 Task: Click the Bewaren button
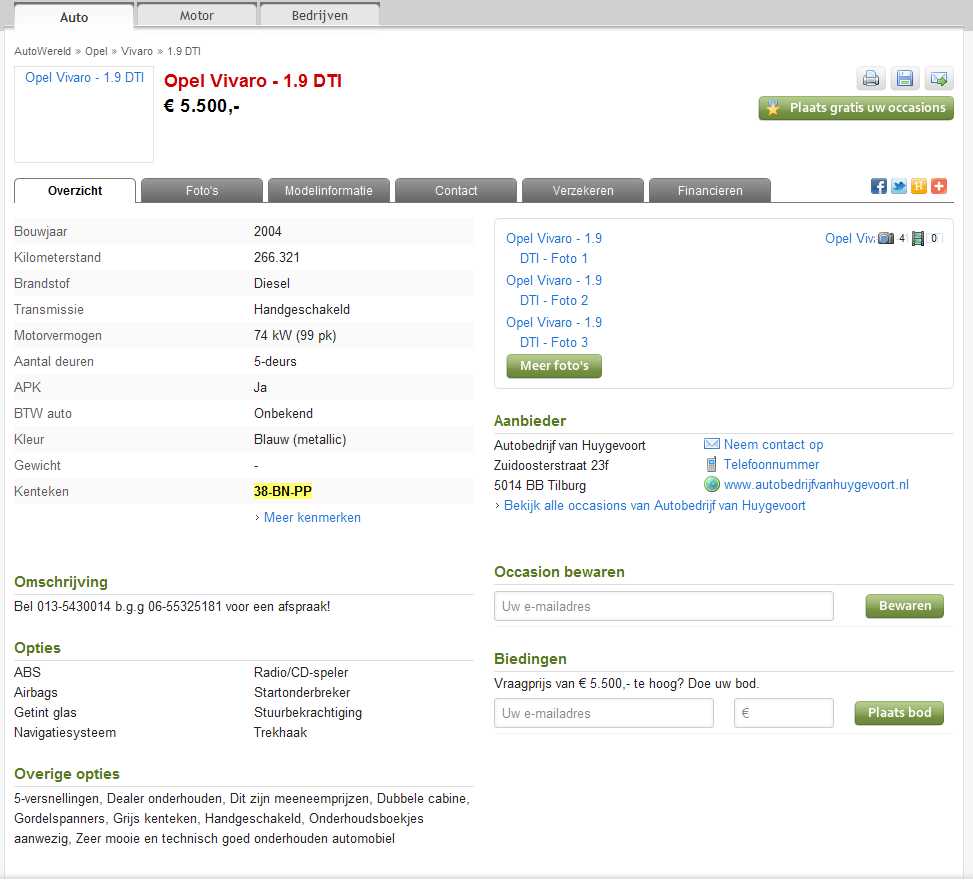[x=905, y=606]
